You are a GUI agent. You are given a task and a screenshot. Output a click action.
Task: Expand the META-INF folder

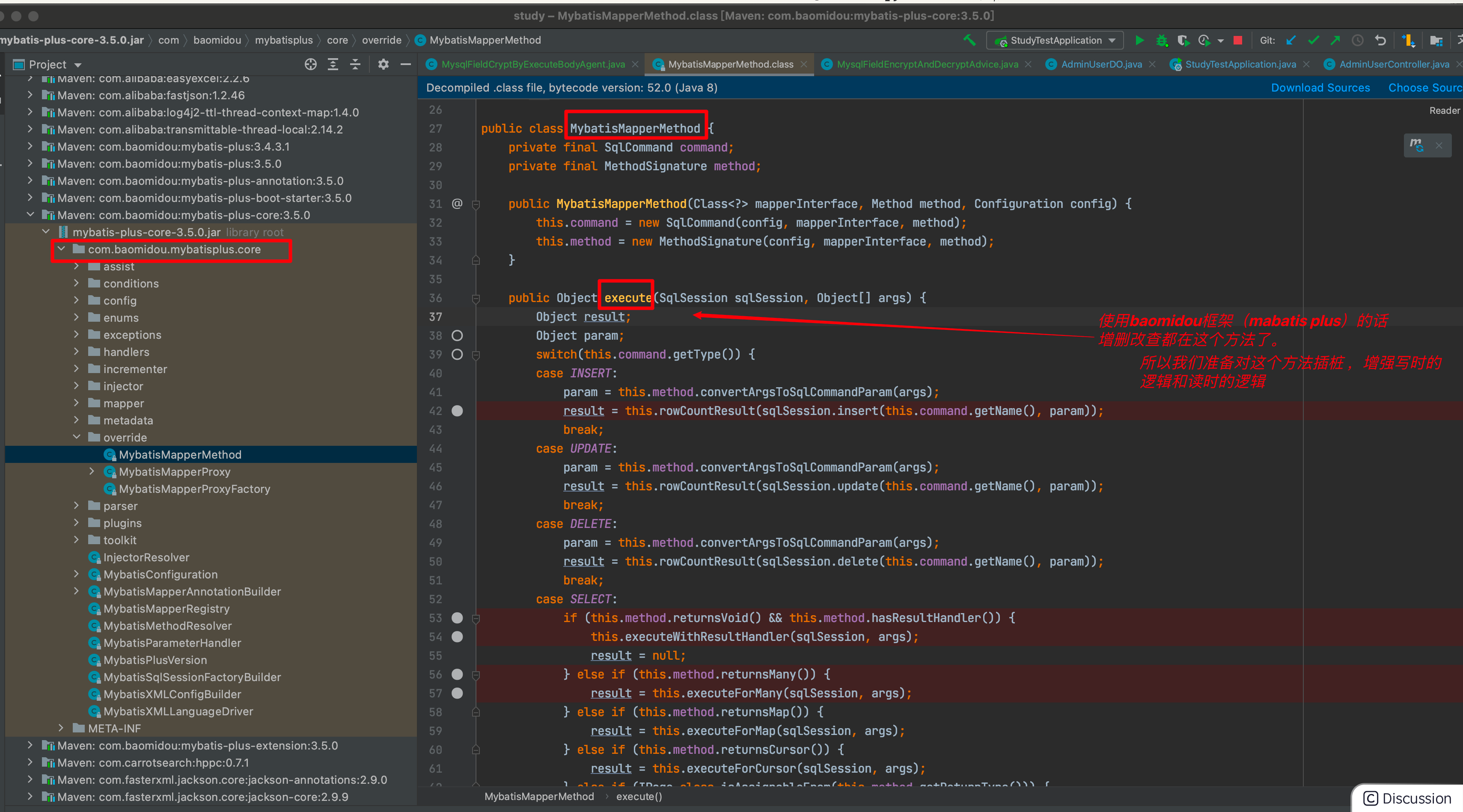tap(61, 728)
